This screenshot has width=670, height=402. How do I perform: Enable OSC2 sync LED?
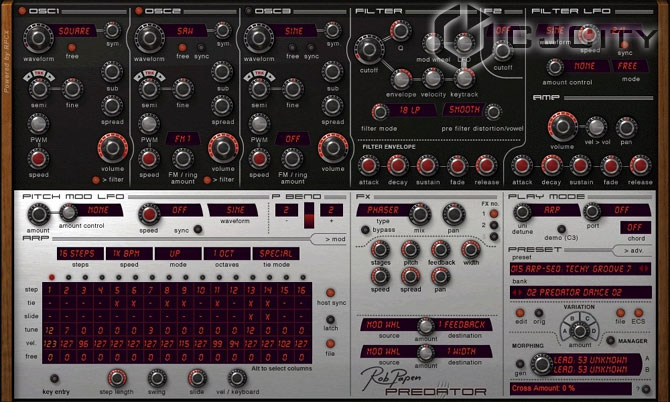(201, 47)
